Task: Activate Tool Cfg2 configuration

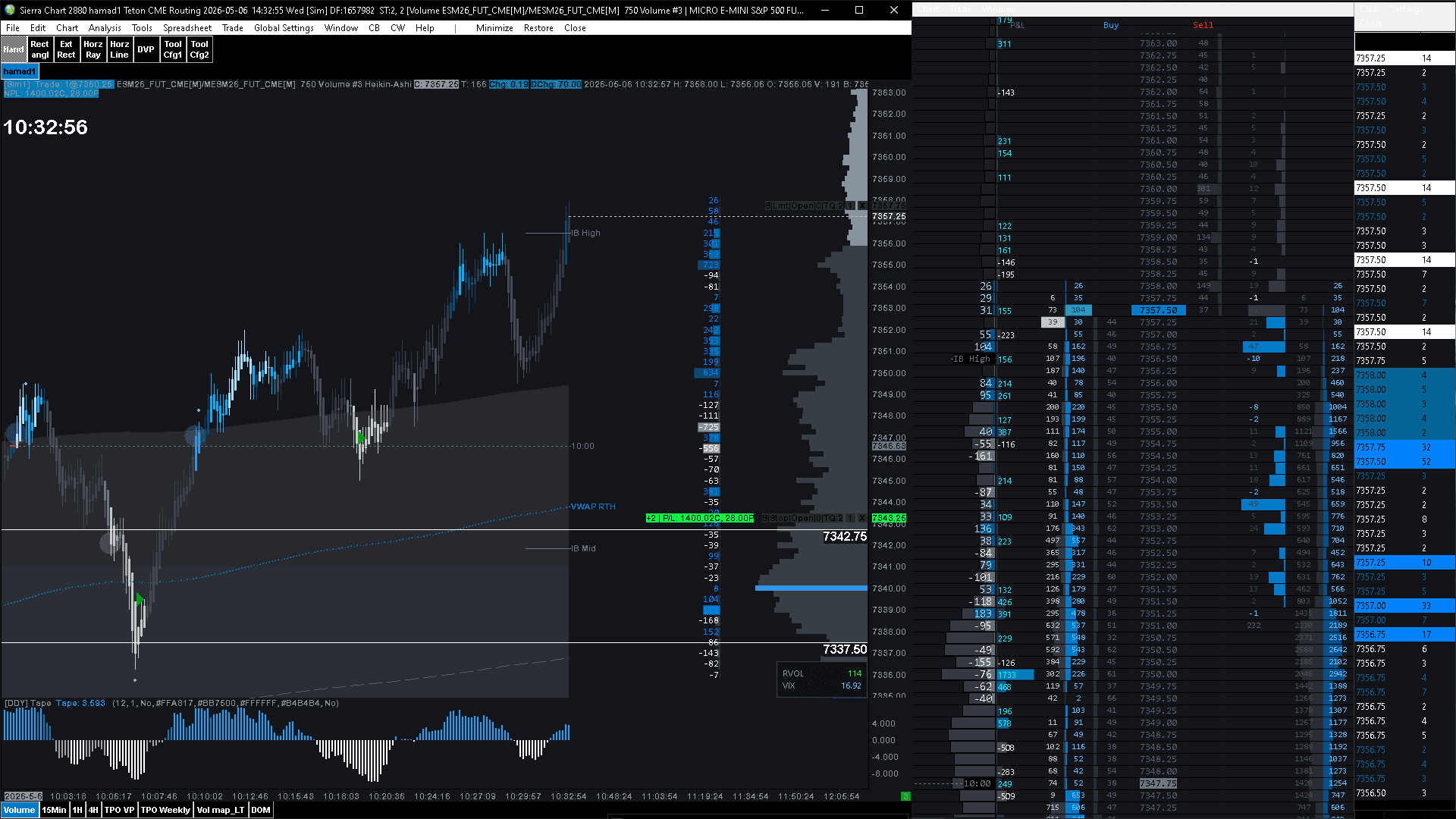Action: coord(199,49)
